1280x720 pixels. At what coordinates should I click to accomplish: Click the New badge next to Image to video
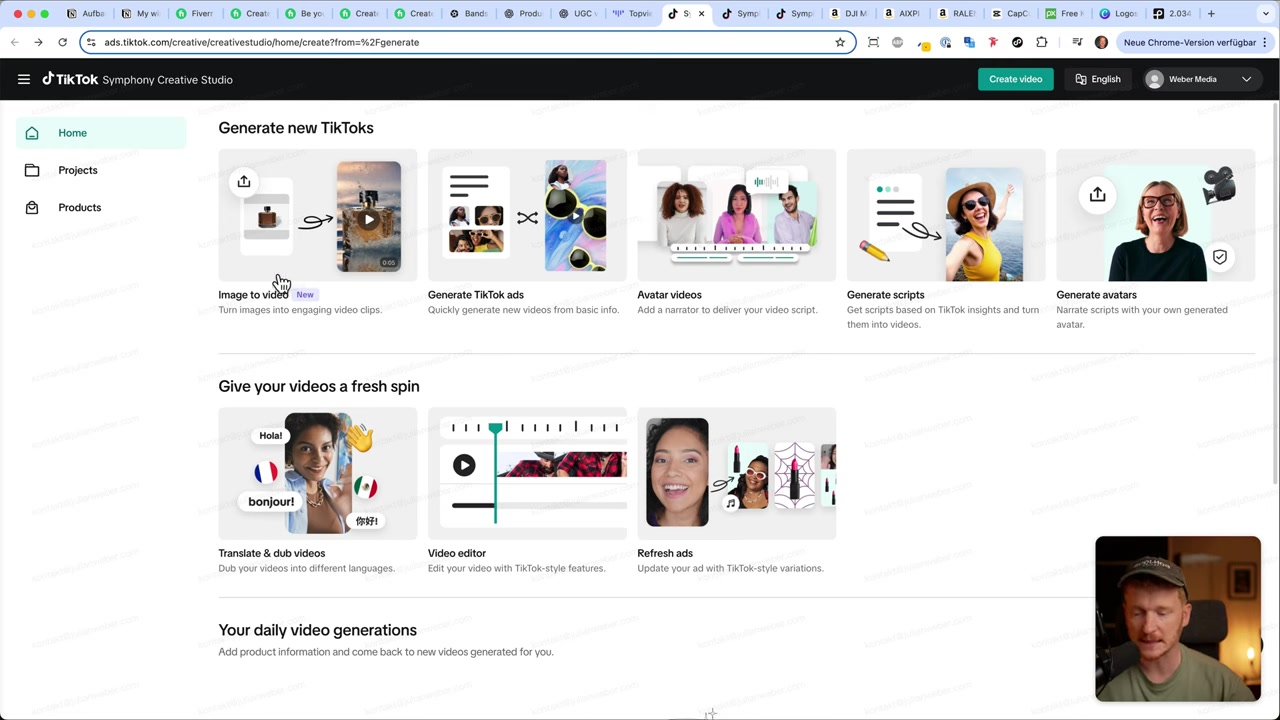pos(305,295)
